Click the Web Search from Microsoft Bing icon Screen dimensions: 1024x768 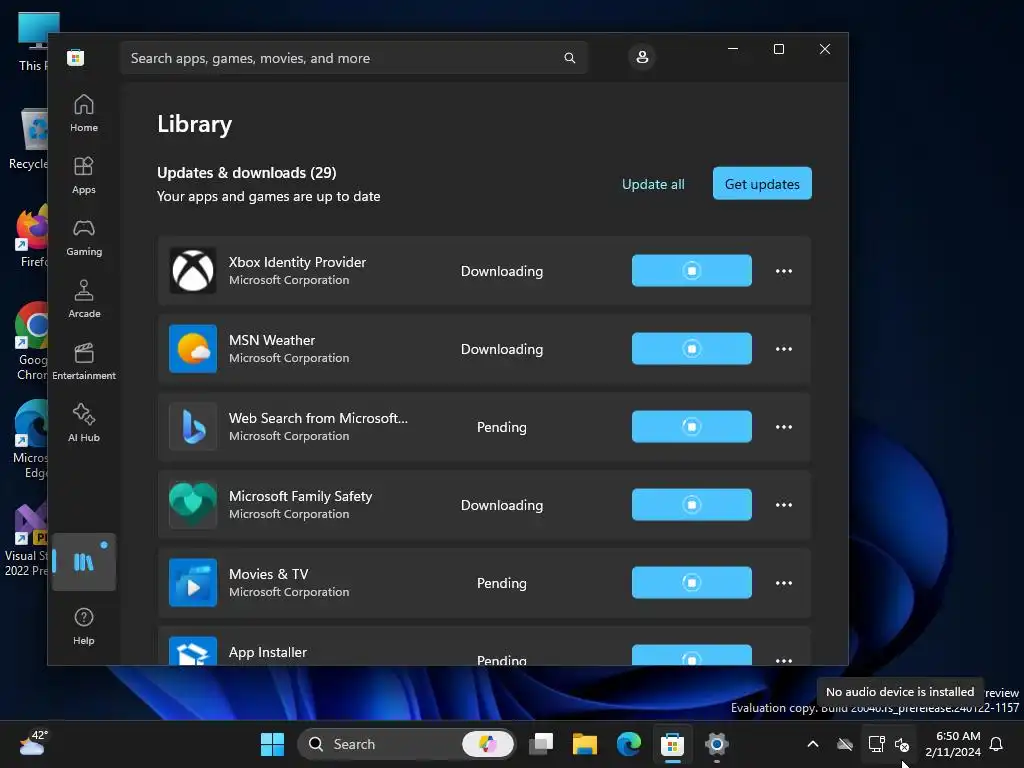[193, 426]
